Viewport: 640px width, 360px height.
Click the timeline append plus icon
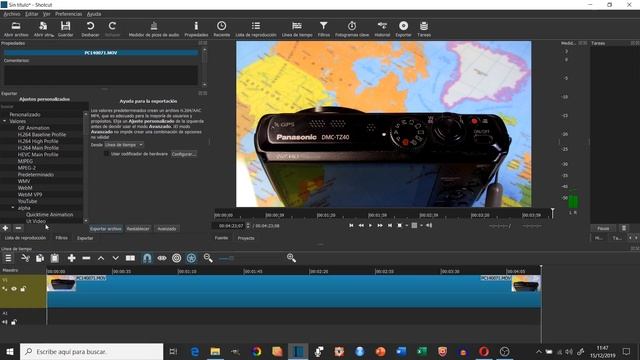(71, 258)
